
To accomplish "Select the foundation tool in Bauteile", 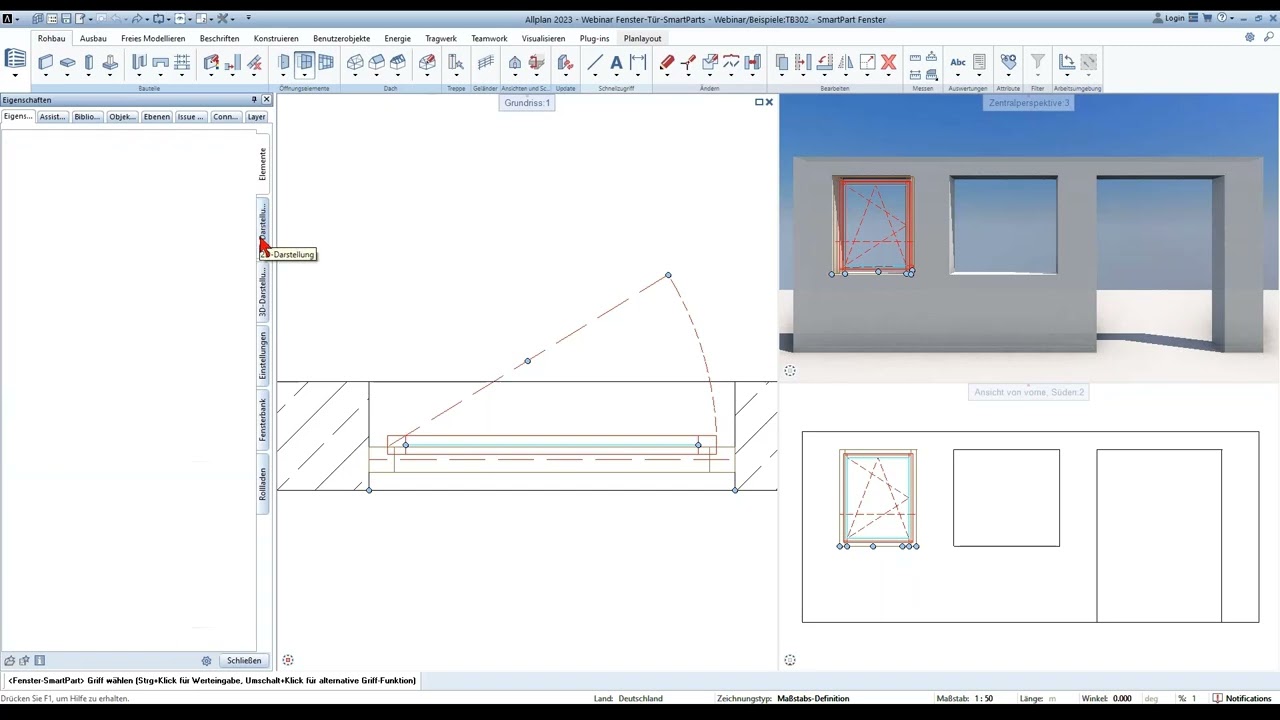I will click(110, 62).
